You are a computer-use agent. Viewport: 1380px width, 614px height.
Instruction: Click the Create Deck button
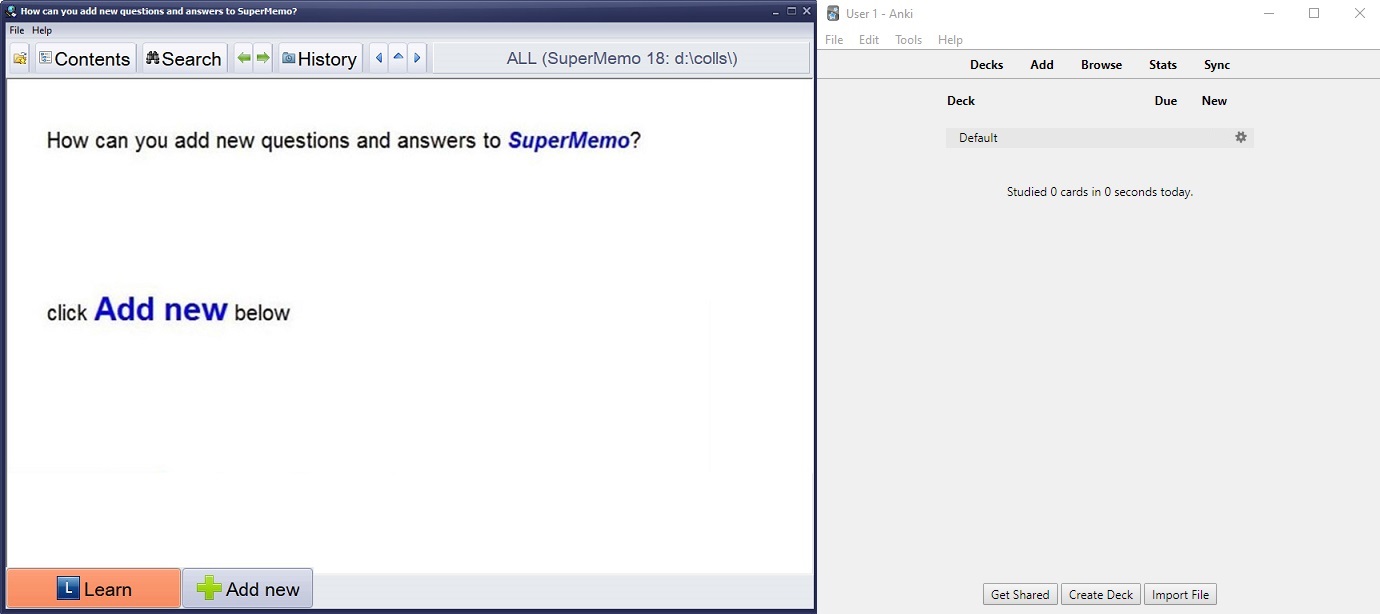pos(1101,594)
